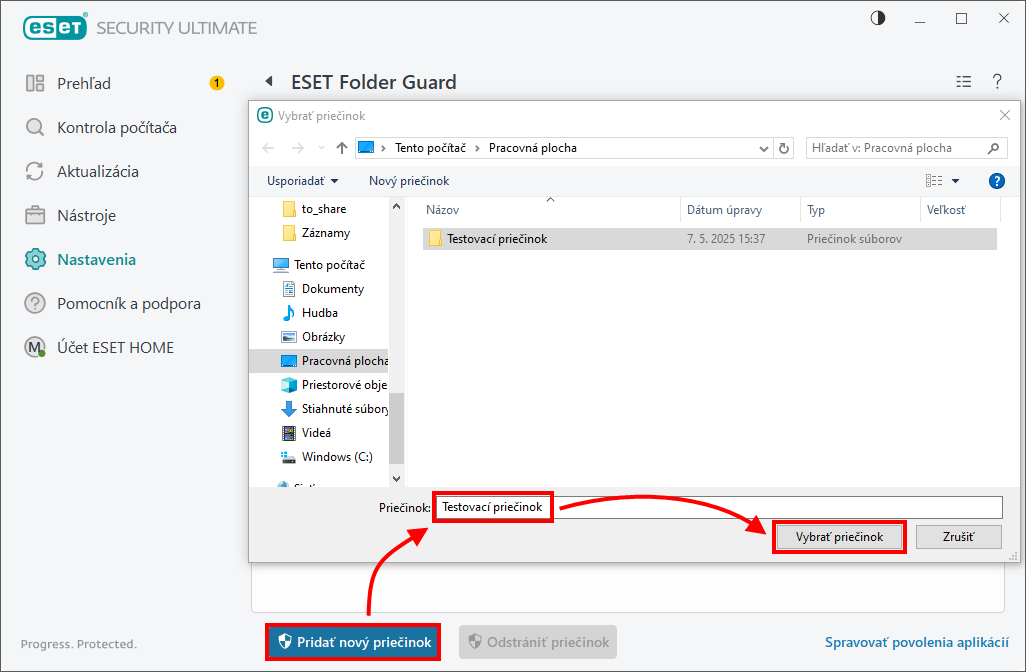This screenshot has height=672, width=1026.
Task: Close the Vybrať priečinok dialog
Action: coord(1005,116)
